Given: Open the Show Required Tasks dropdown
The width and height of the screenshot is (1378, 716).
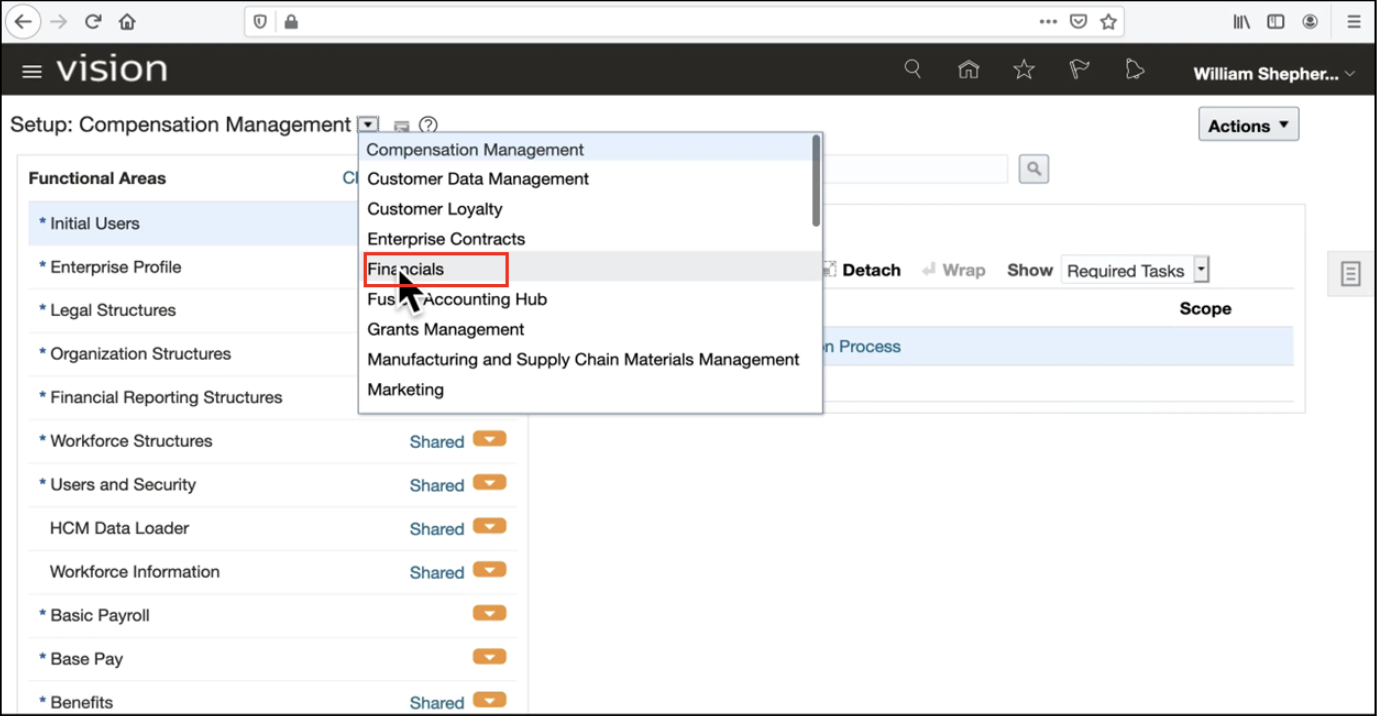Looking at the screenshot, I should click(x=1201, y=270).
